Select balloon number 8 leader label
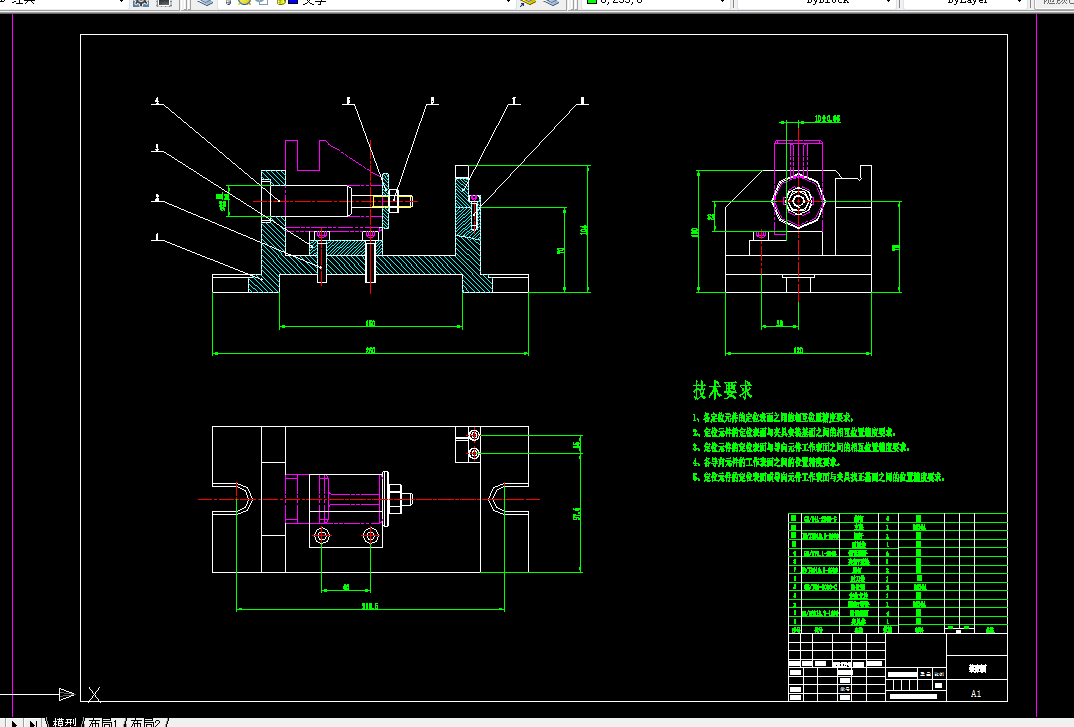 pos(582,101)
